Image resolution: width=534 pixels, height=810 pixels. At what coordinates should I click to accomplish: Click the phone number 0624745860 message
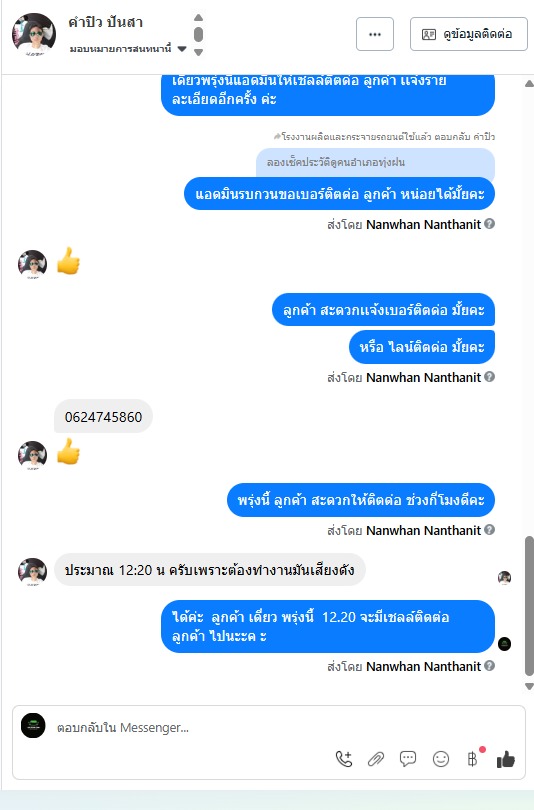click(103, 417)
